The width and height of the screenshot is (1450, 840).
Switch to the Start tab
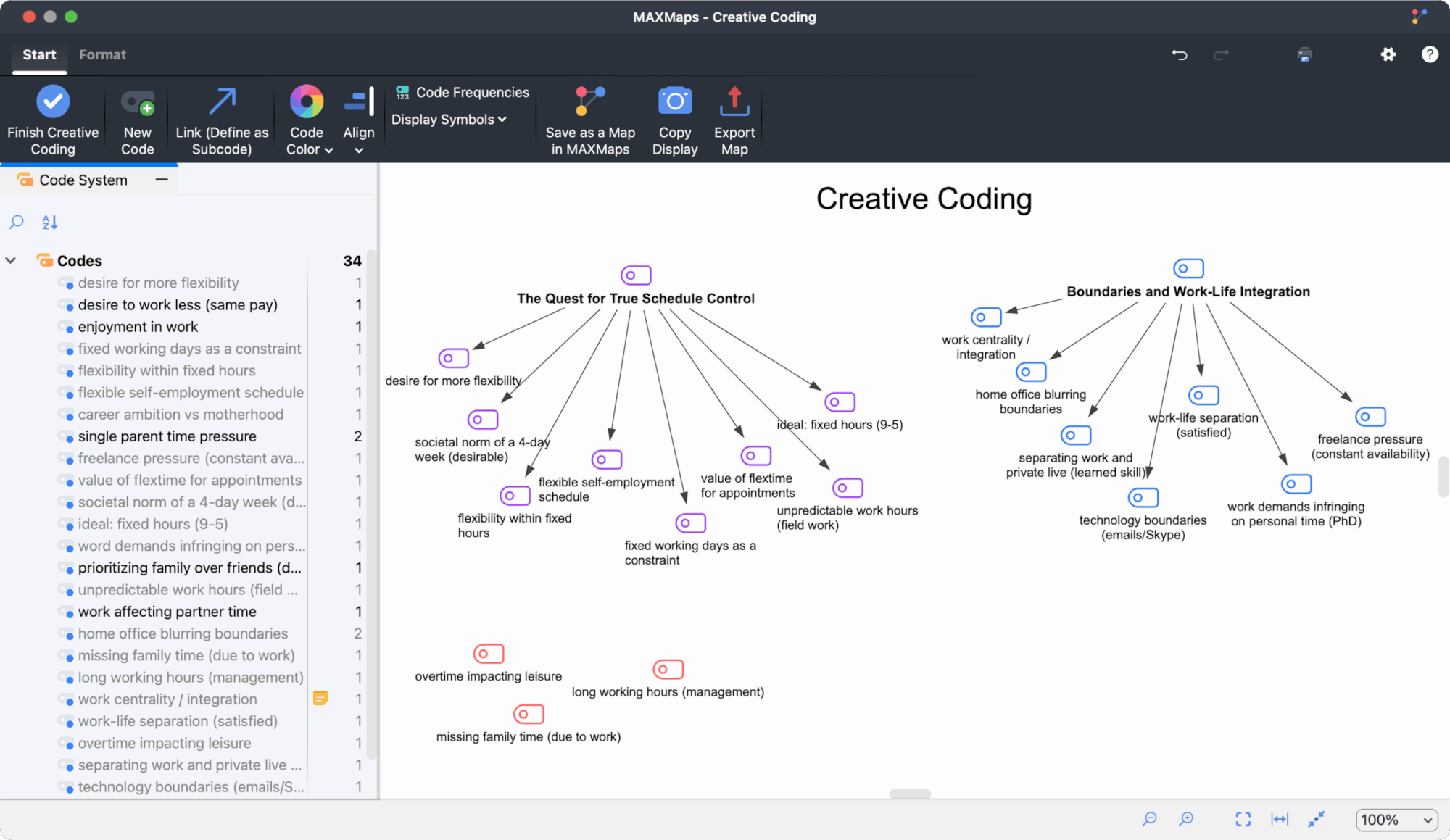(x=39, y=55)
